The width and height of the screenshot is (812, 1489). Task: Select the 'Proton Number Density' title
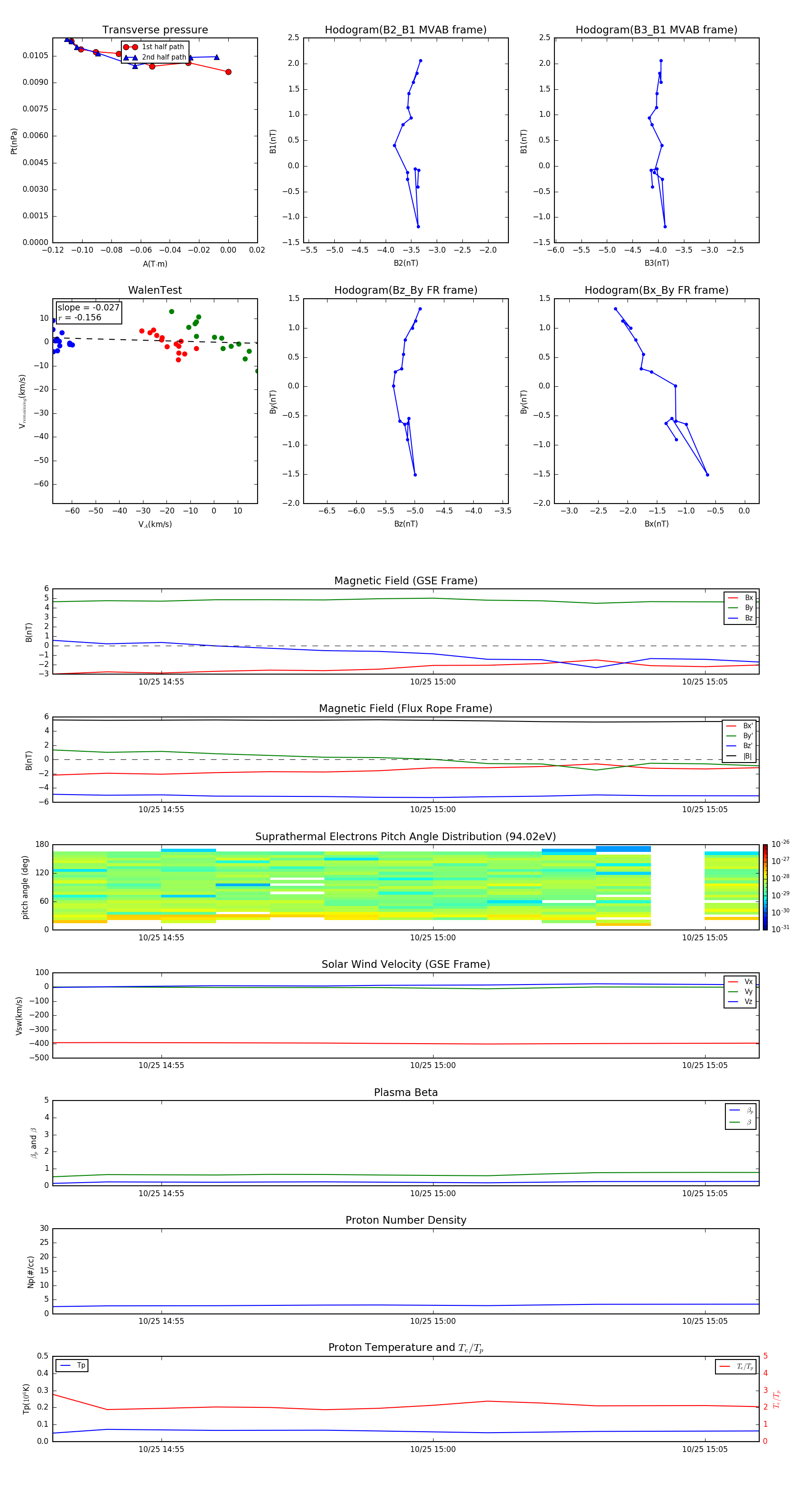click(406, 1221)
